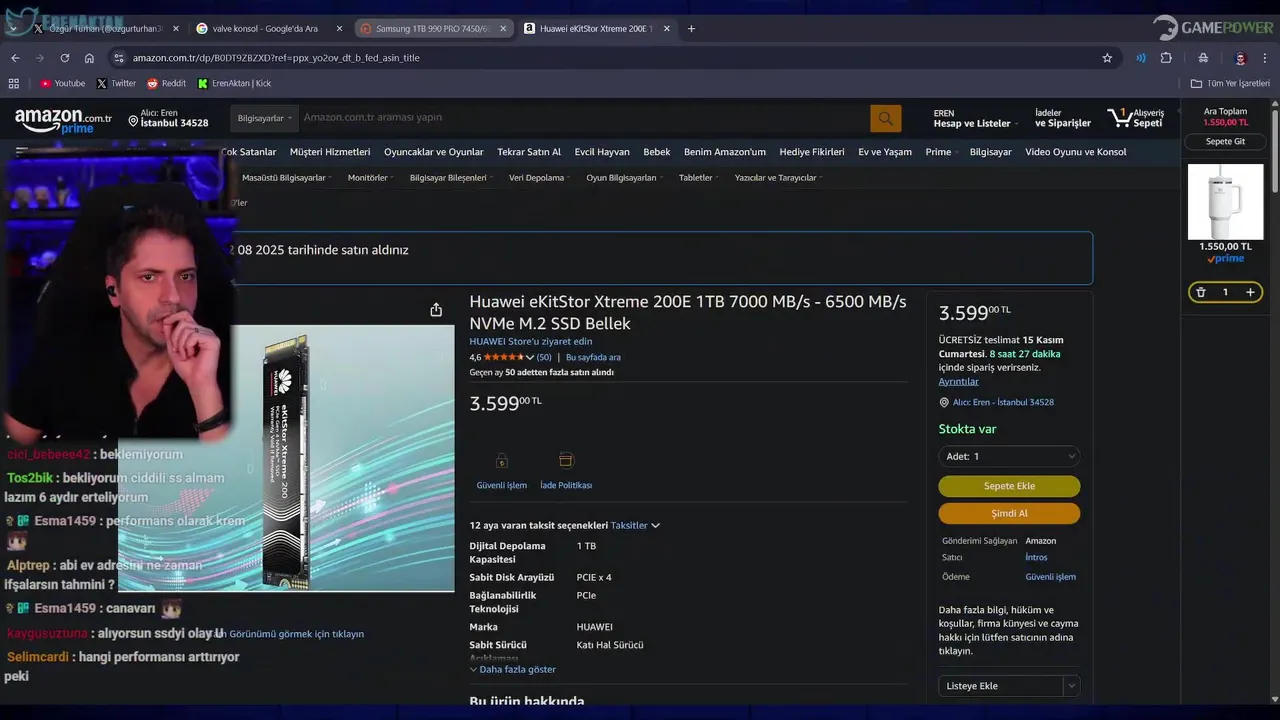Open the Twitter bookmark

click(x=116, y=83)
